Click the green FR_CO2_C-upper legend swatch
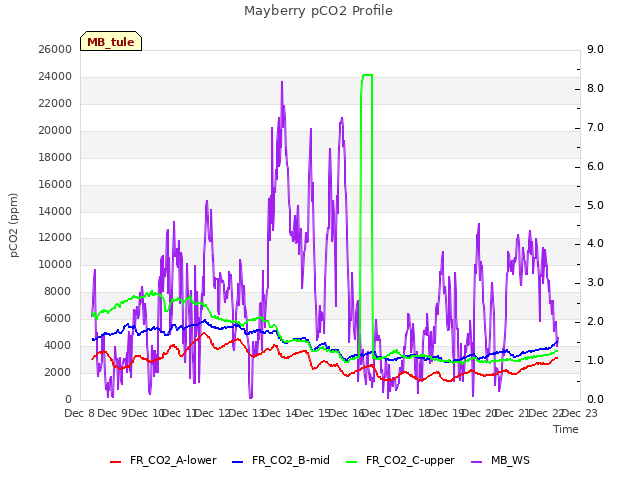This screenshot has height=480, width=640. click(351, 462)
